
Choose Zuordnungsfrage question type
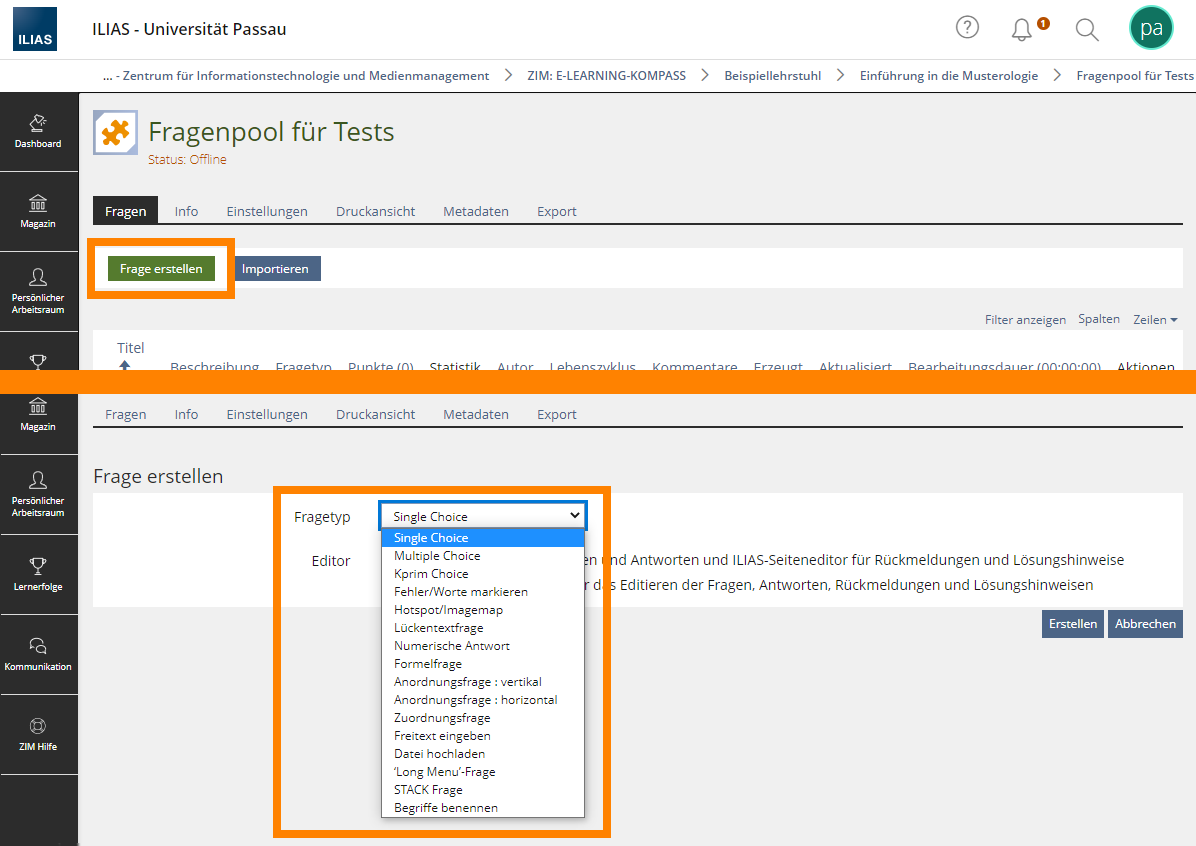point(483,718)
